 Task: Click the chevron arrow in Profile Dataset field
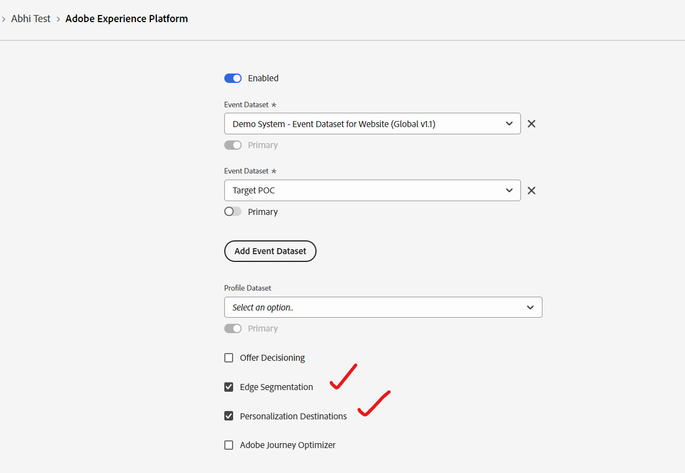[x=530, y=308]
